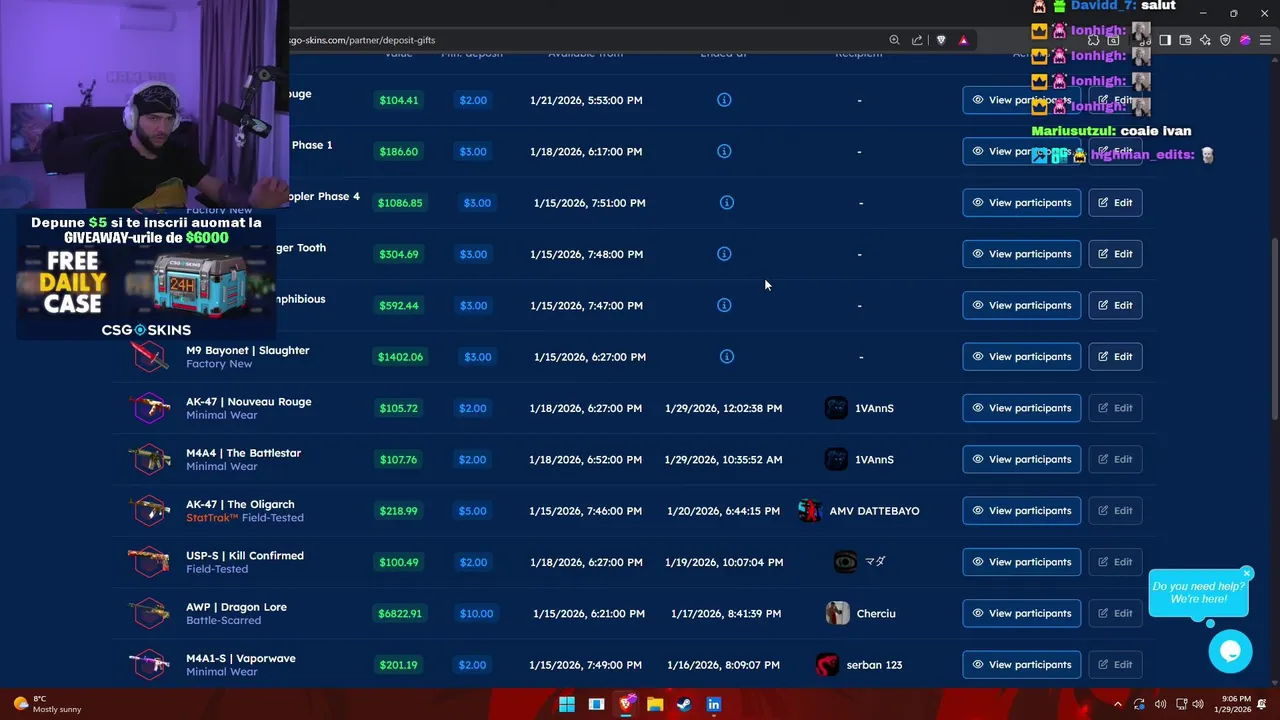
Task: Open LinkedIn app from the taskbar
Action: coord(713,704)
